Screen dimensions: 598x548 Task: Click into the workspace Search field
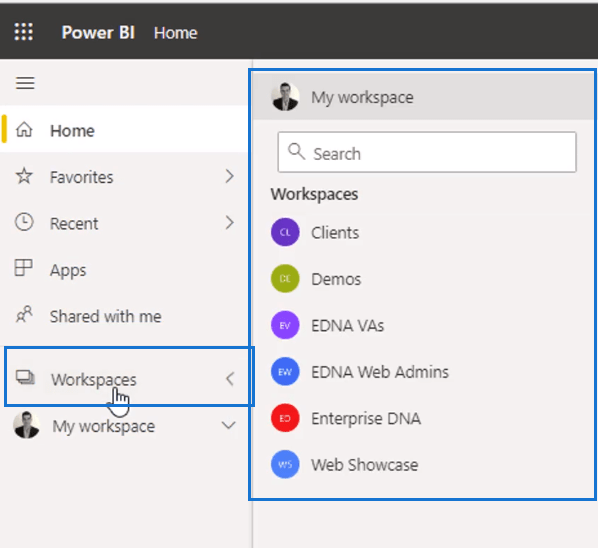point(427,152)
